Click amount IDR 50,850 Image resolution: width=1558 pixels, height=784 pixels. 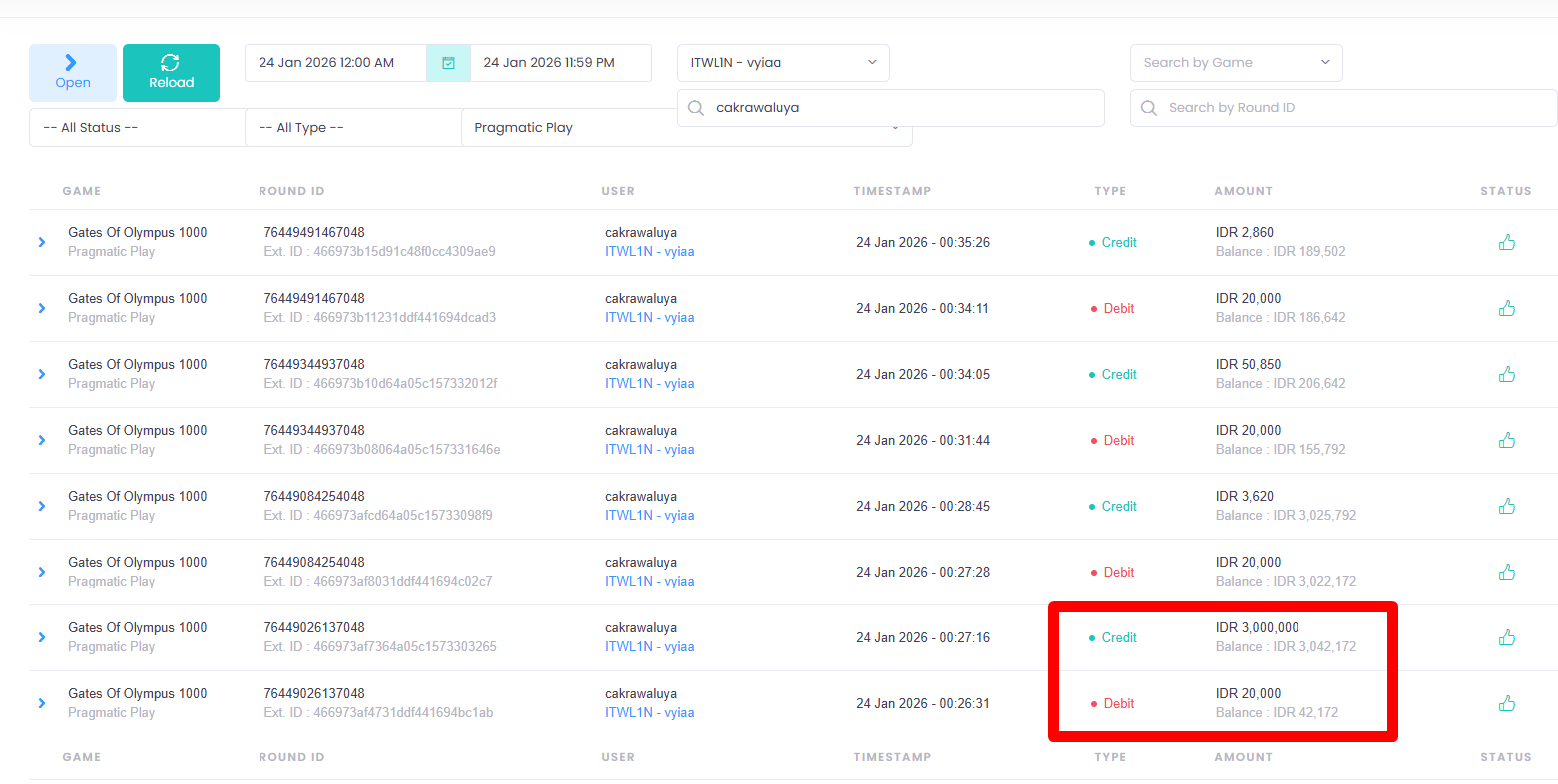pyautogui.click(x=1249, y=365)
